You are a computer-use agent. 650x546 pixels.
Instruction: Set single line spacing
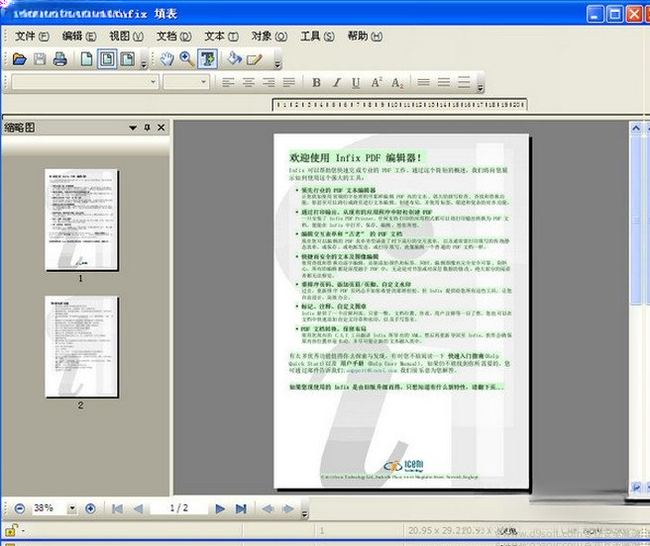click(x=423, y=82)
